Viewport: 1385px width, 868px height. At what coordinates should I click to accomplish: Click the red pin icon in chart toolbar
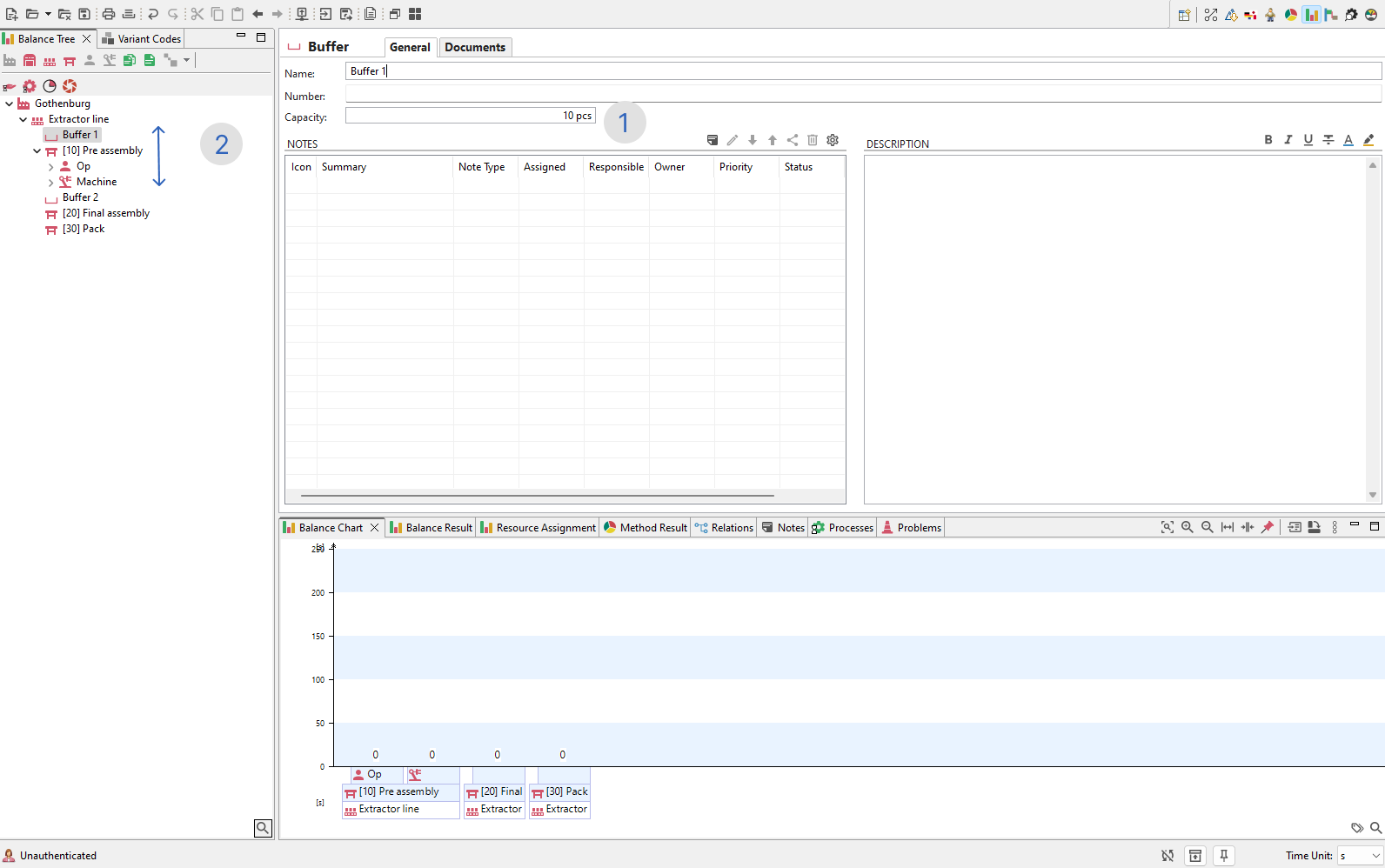tap(1268, 527)
